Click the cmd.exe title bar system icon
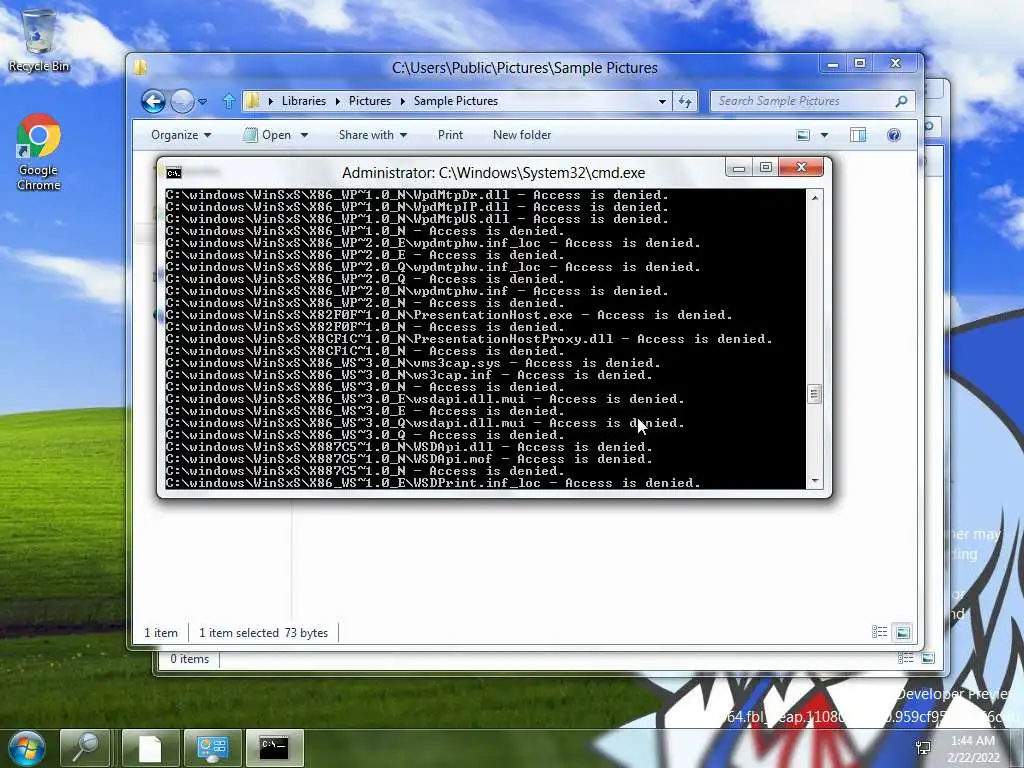The width and height of the screenshot is (1024, 768). [x=174, y=172]
